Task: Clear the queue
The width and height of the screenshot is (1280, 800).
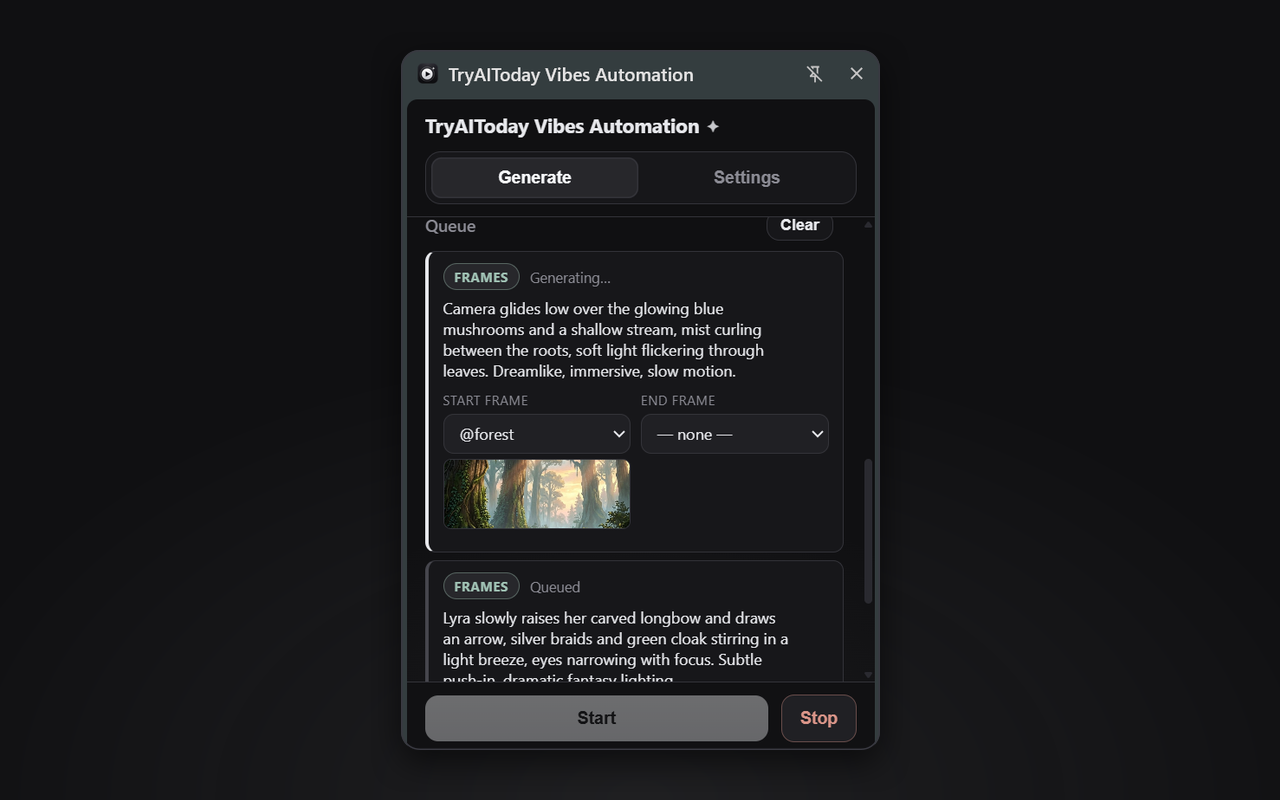Action: (799, 226)
